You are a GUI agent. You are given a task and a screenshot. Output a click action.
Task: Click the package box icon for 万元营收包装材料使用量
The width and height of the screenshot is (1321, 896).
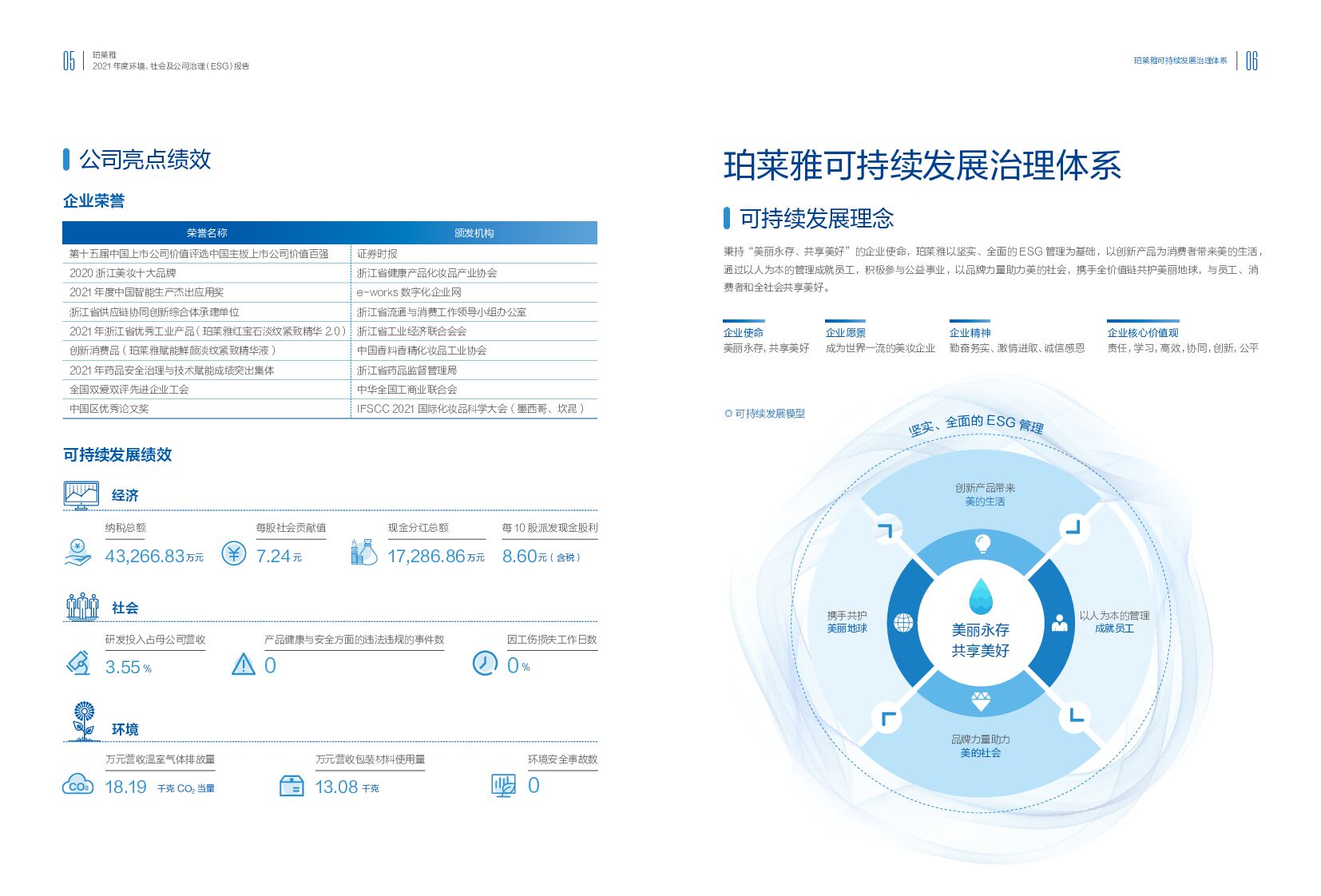[x=292, y=786]
